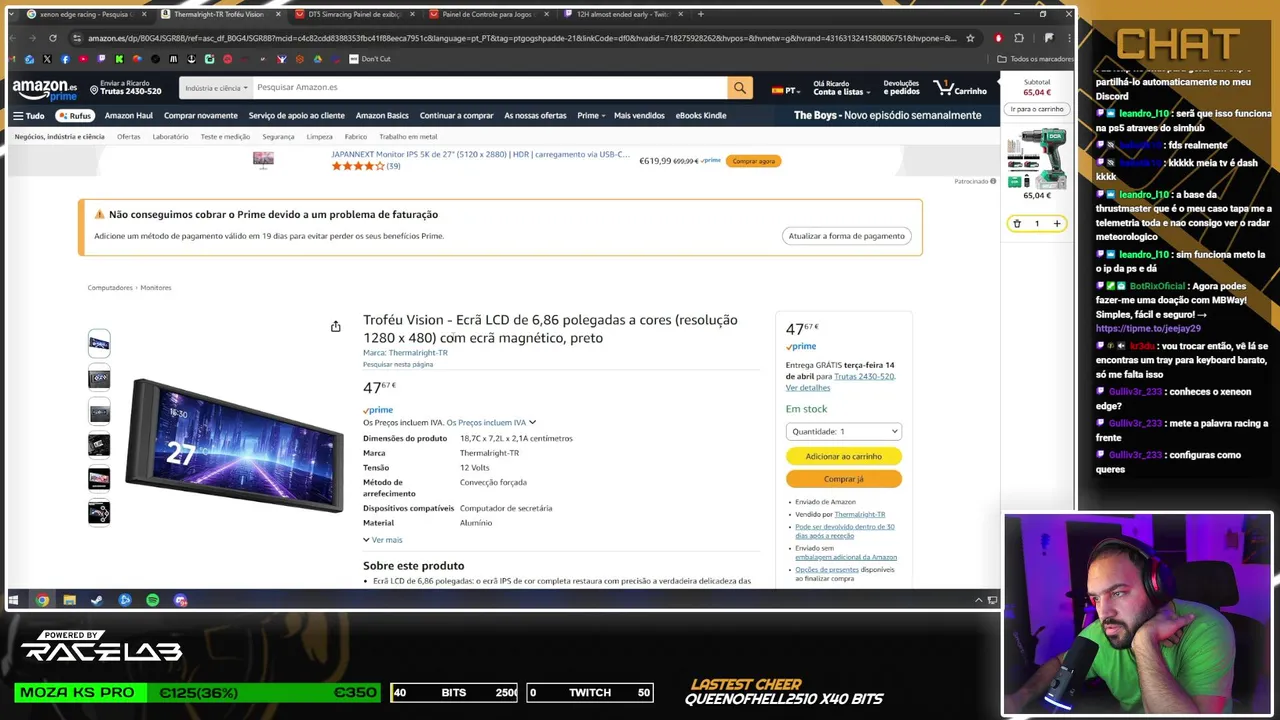Close the xenon edge racing tab
Viewport: 1280px width, 720px height.
[144, 14]
